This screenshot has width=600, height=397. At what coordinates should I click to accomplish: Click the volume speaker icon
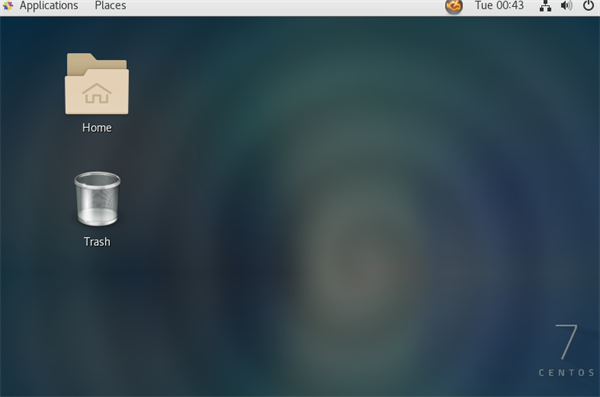click(566, 6)
